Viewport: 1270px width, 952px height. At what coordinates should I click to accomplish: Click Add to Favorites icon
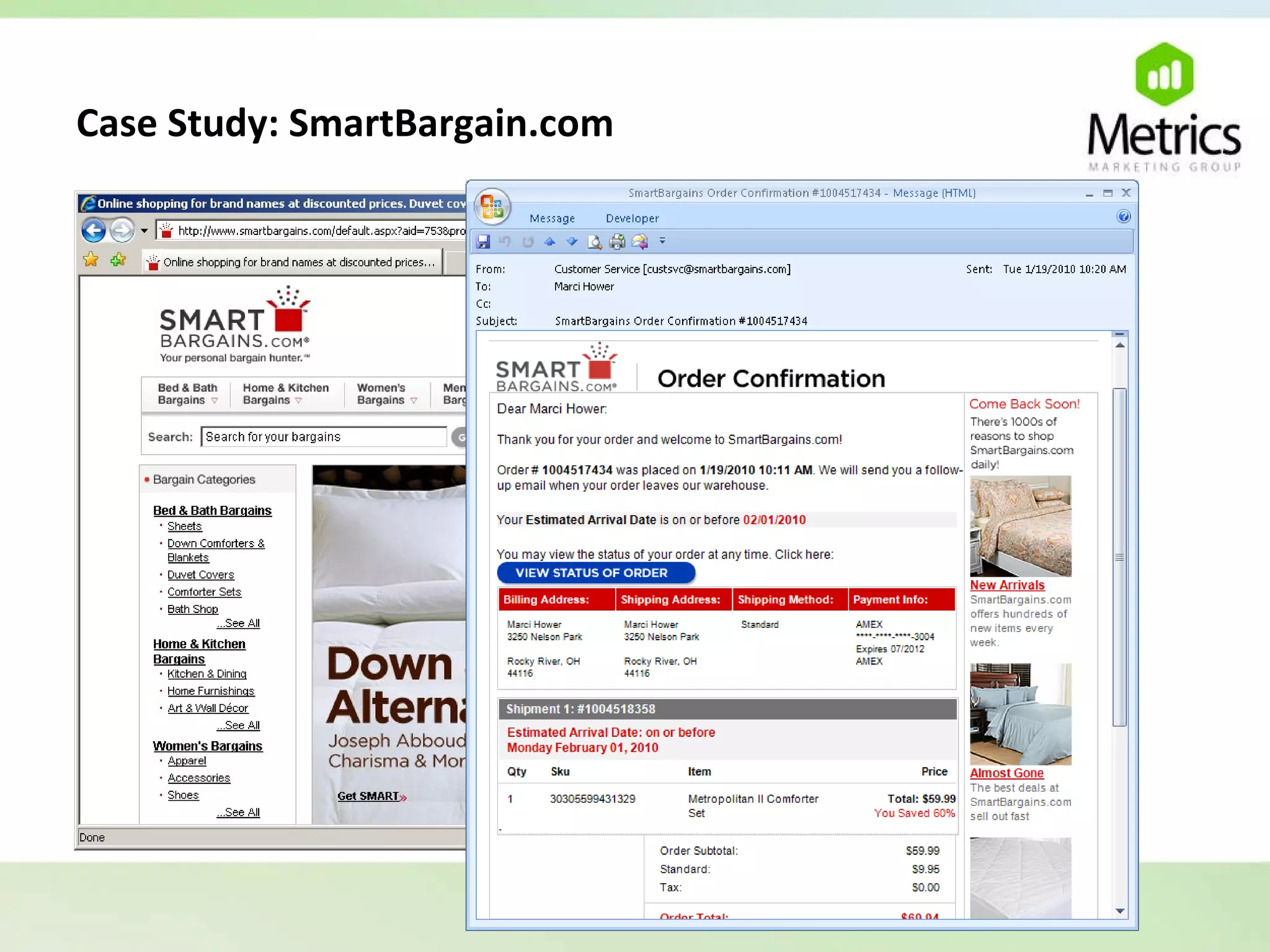click(x=118, y=260)
